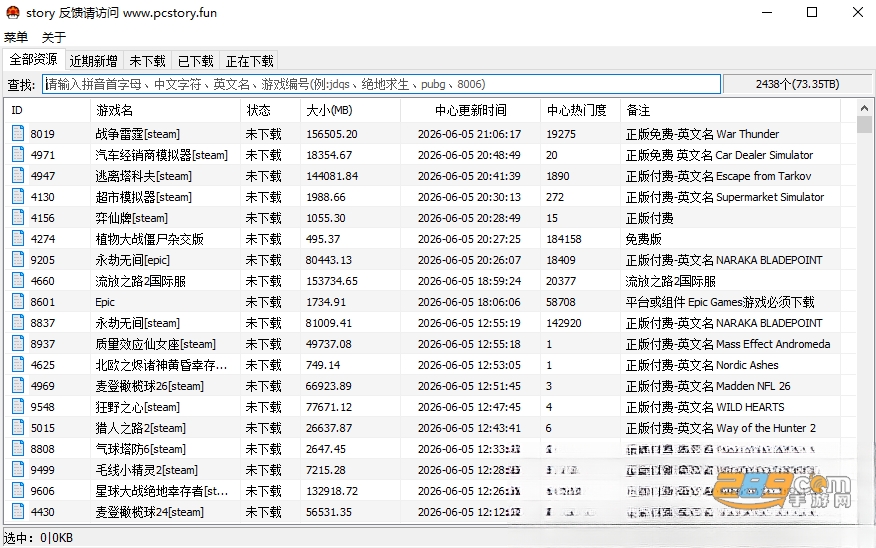The width and height of the screenshot is (876, 548).
Task: Click the document icon for row ID 4274
Action: pos(18,239)
